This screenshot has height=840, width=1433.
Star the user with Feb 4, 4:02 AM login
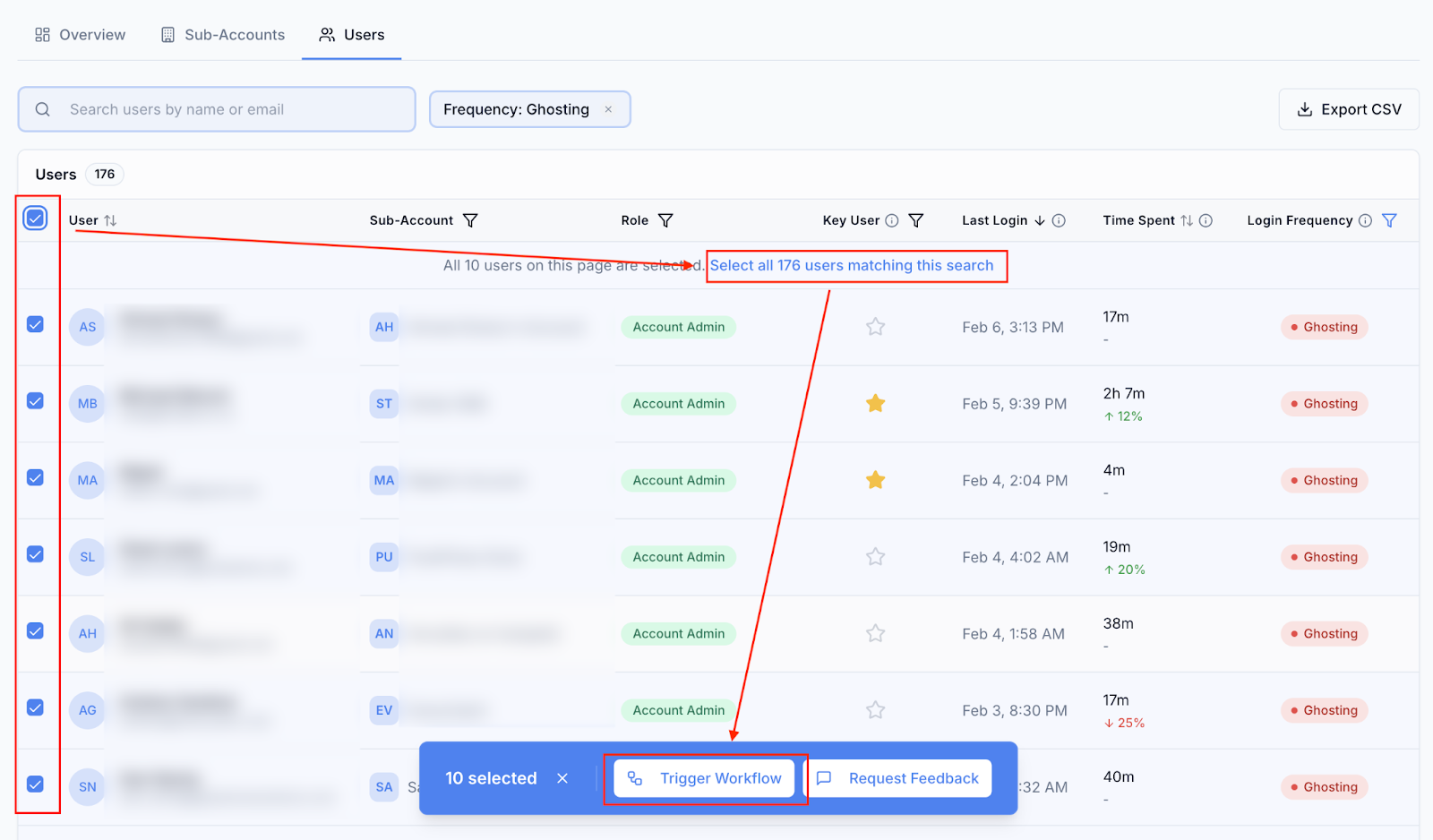[876, 557]
